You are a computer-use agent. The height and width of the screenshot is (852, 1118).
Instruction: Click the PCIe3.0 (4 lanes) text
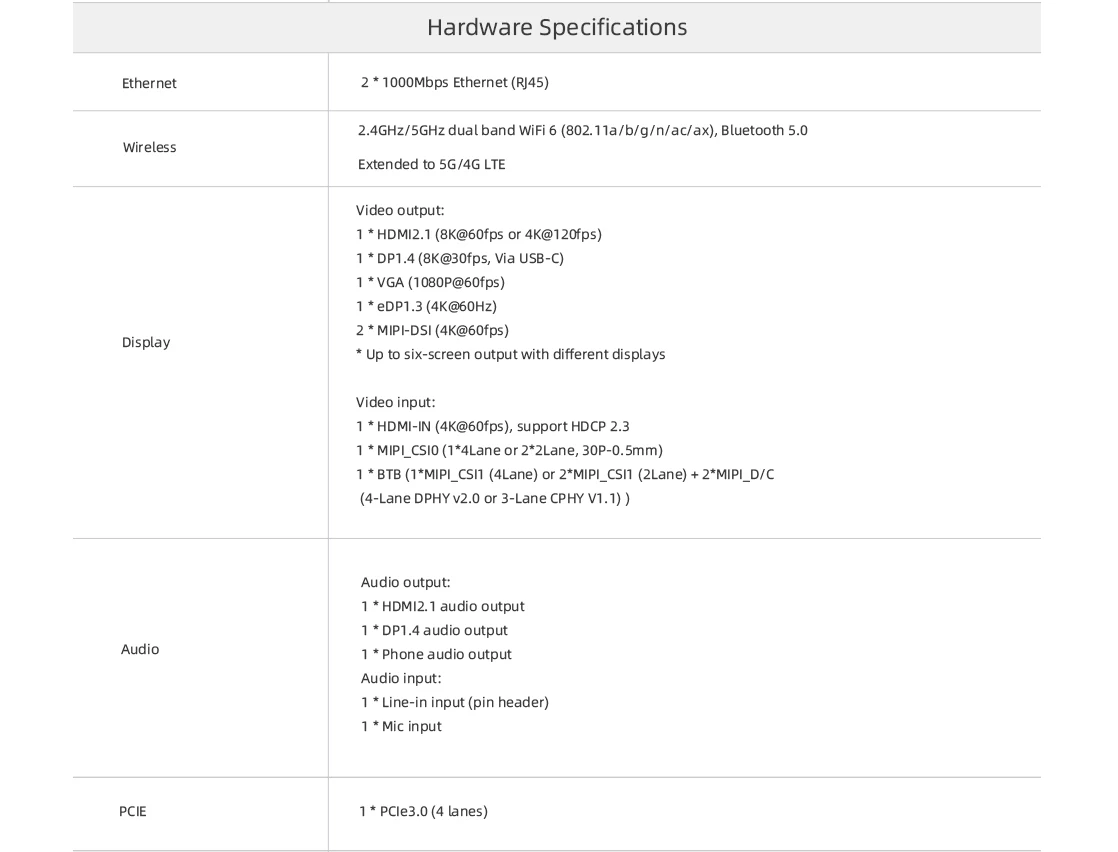click(x=424, y=811)
